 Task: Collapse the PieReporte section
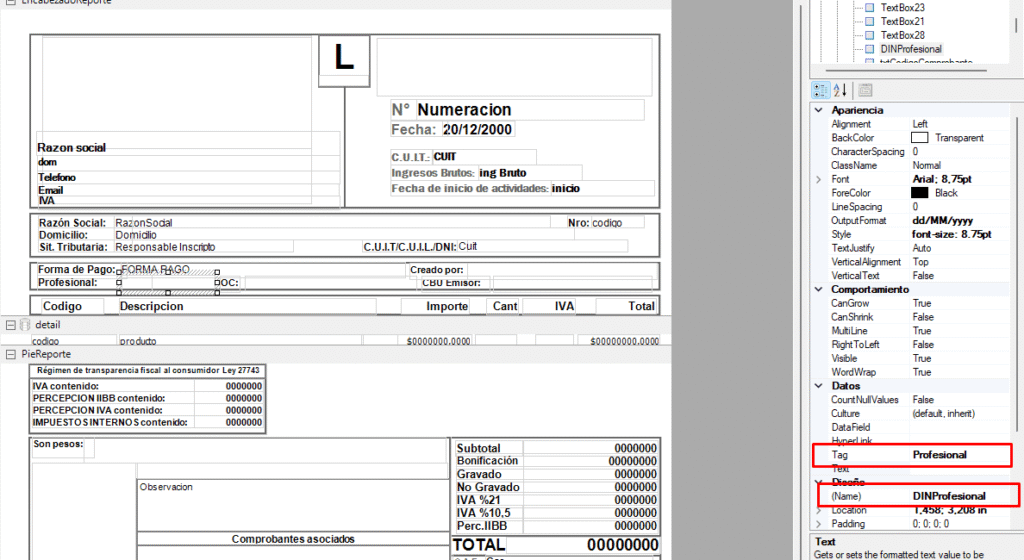(x=9, y=354)
